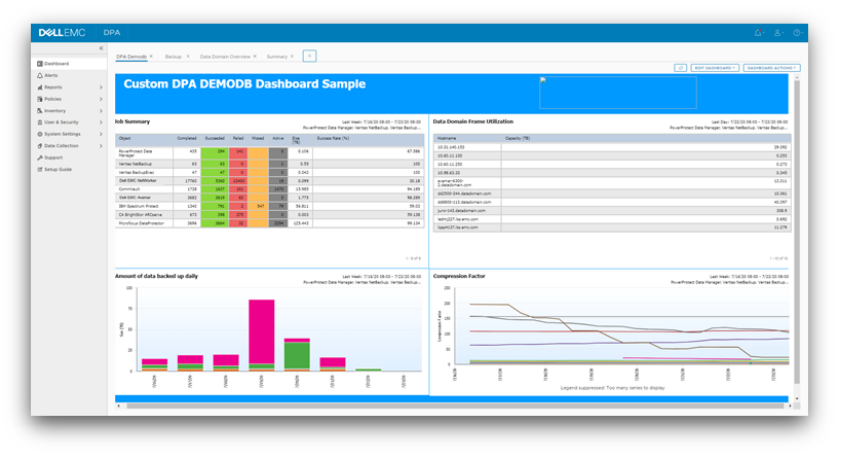The width and height of the screenshot is (842, 455).
Task: Sort utilization table by Capacity column
Action: pyautogui.click(x=518, y=139)
